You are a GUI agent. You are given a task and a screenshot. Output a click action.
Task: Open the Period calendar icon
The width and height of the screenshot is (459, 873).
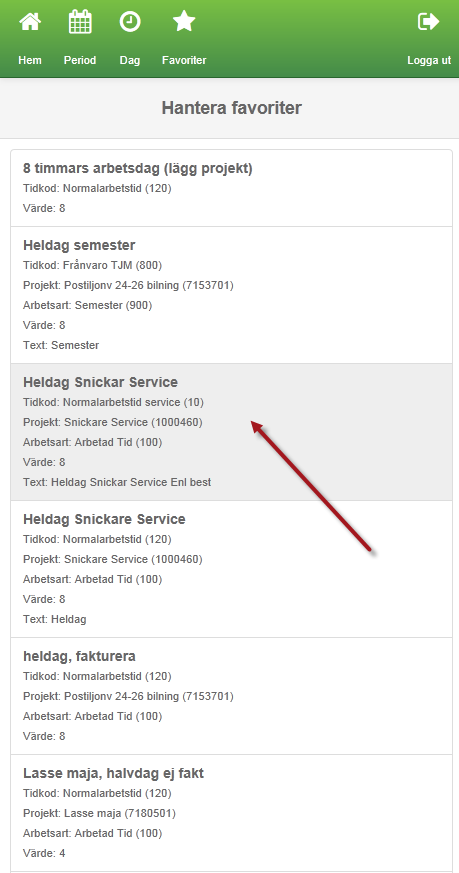pos(80,22)
